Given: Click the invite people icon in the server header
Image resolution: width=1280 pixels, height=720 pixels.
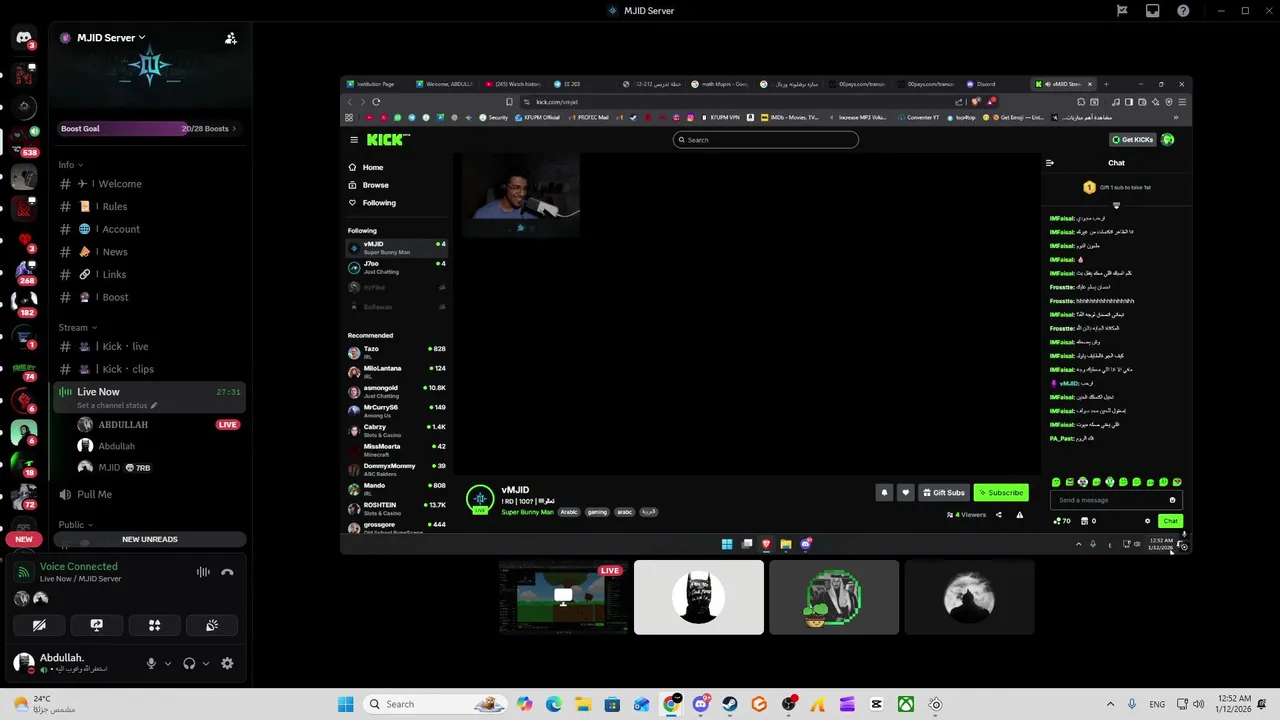Looking at the screenshot, I should [231, 38].
